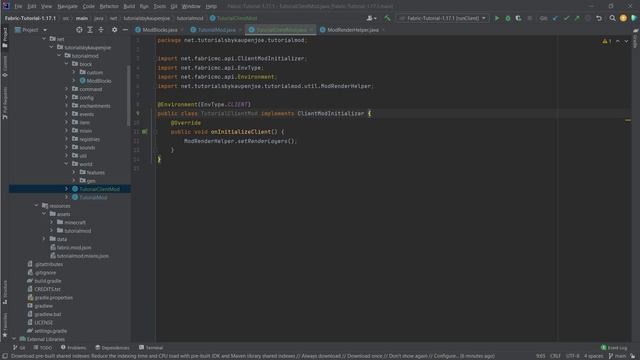Run with coverage icon in toolbar
The height and width of the screenshot is (360, 640).
pos(518,18)
